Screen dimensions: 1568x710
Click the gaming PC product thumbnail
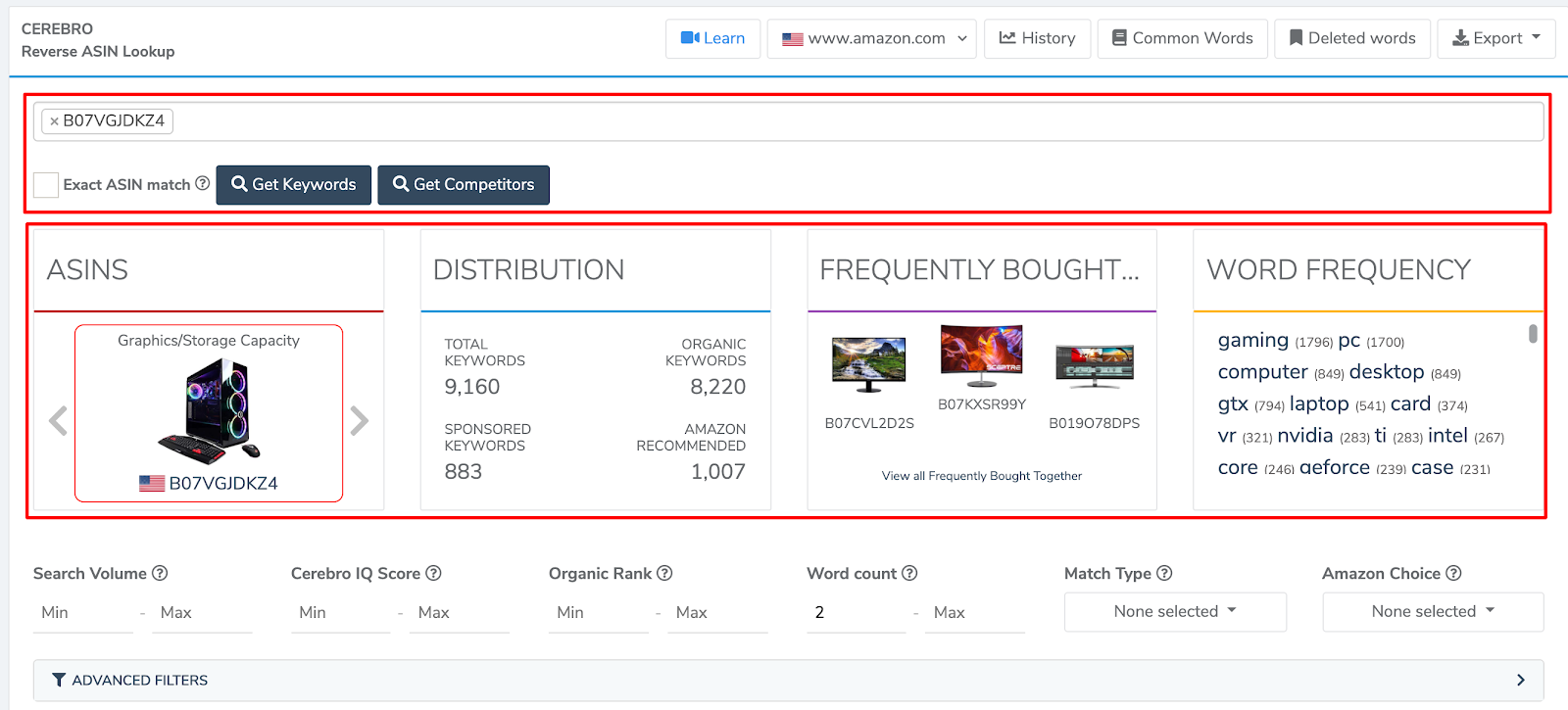click(209, 409)
